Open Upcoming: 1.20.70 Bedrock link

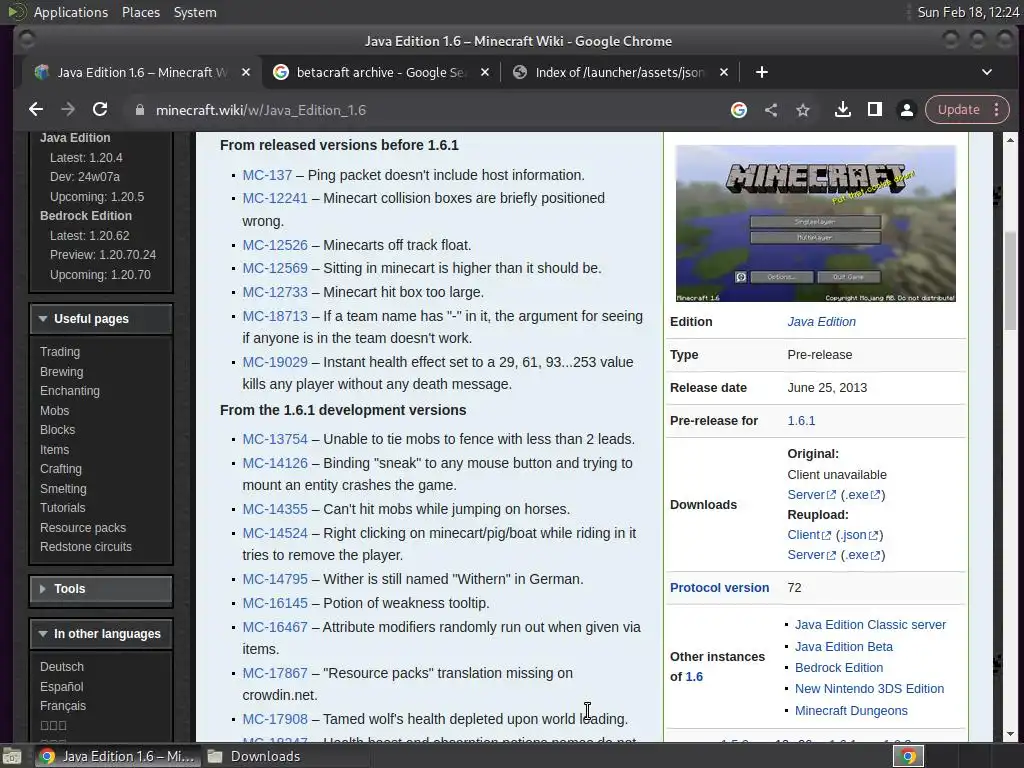pos(100,274)
